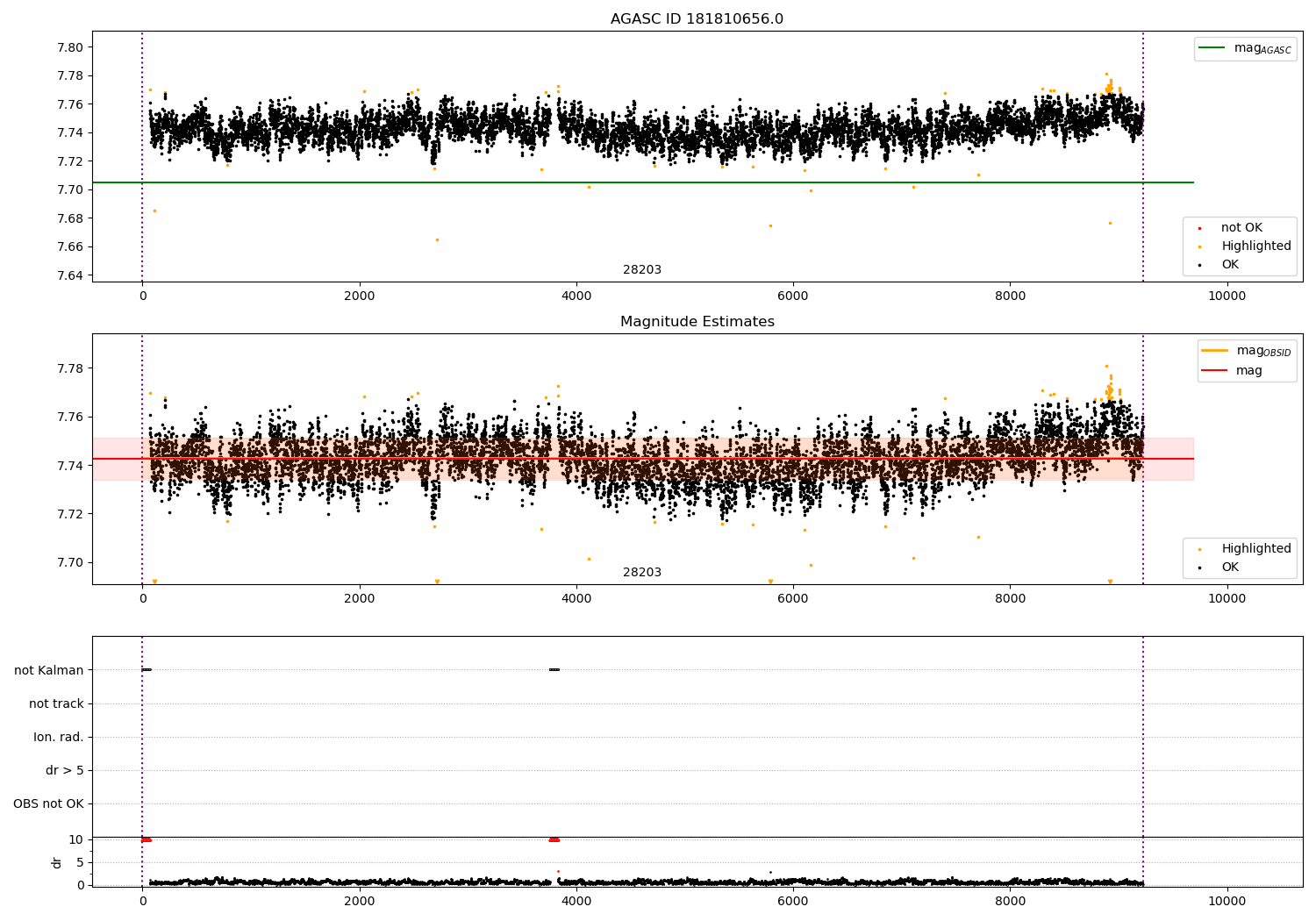This screenshot has width=1316, height=921.
Task: Click the 'Magnitude Estimates' subplot title
Action: click(x=697, y=322)
